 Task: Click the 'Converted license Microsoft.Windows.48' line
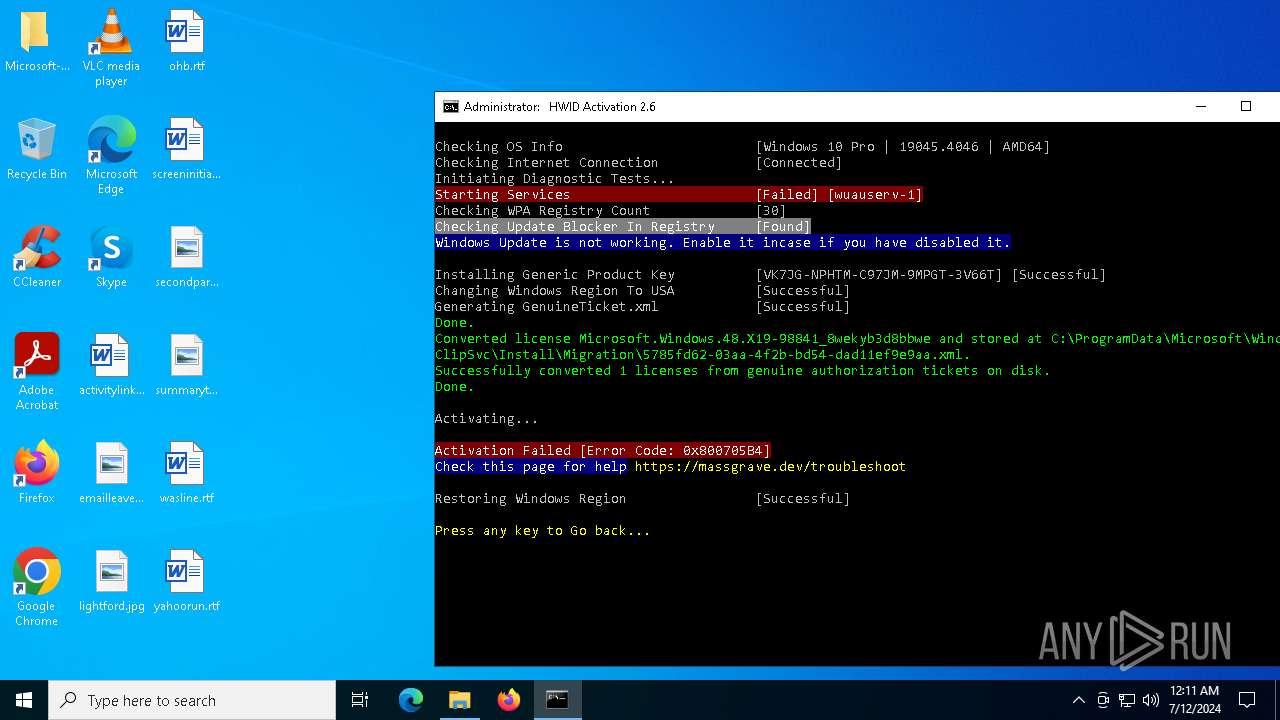tap(857, 339)
